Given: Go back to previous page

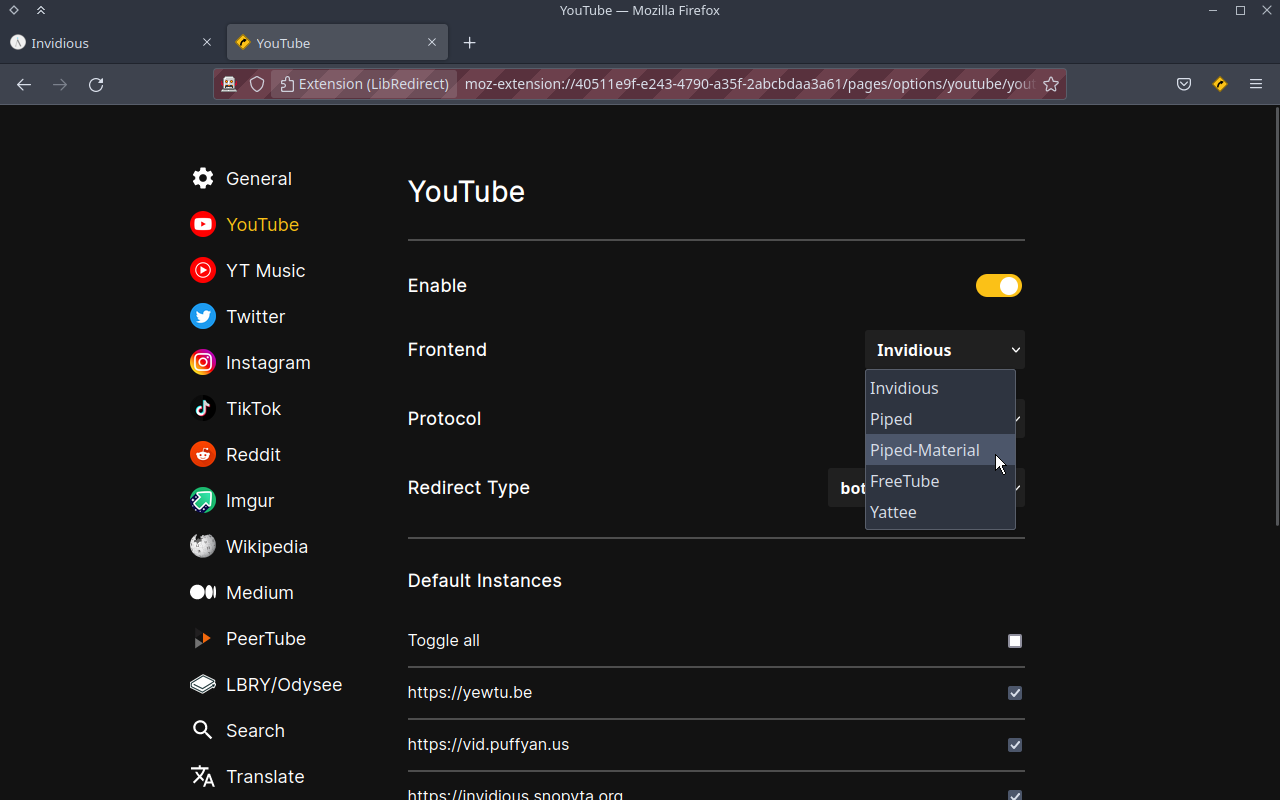Looking at the screenshot, I should point(24,84).
